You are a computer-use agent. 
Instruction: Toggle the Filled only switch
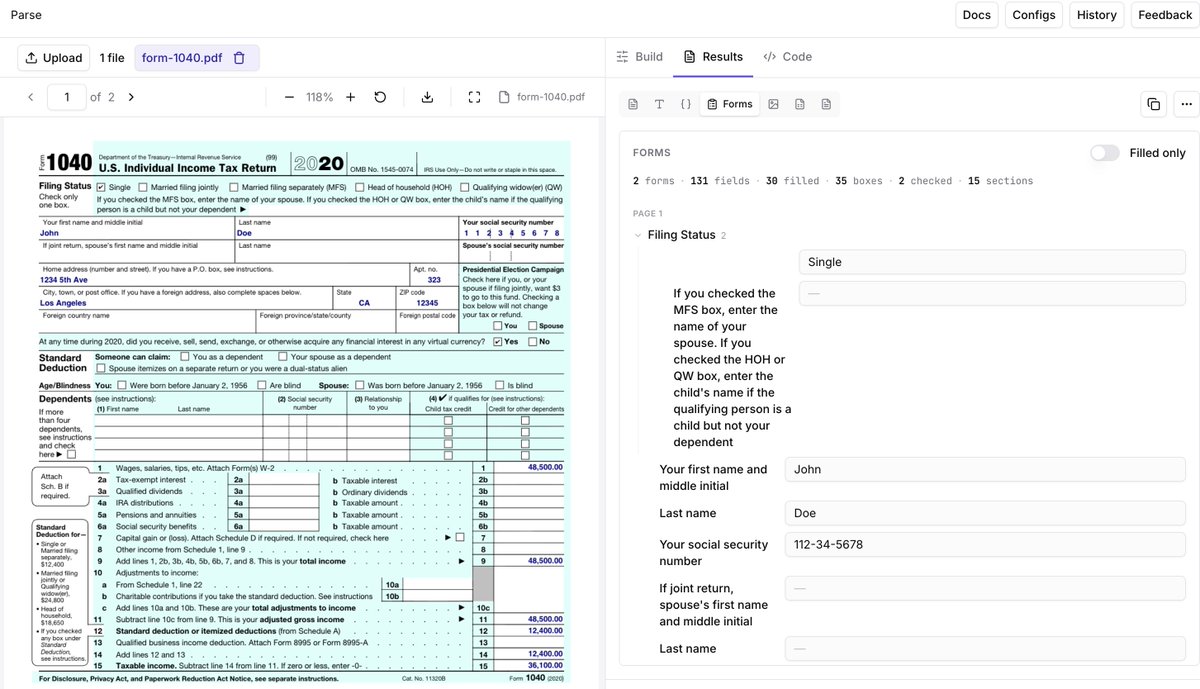1105,153
